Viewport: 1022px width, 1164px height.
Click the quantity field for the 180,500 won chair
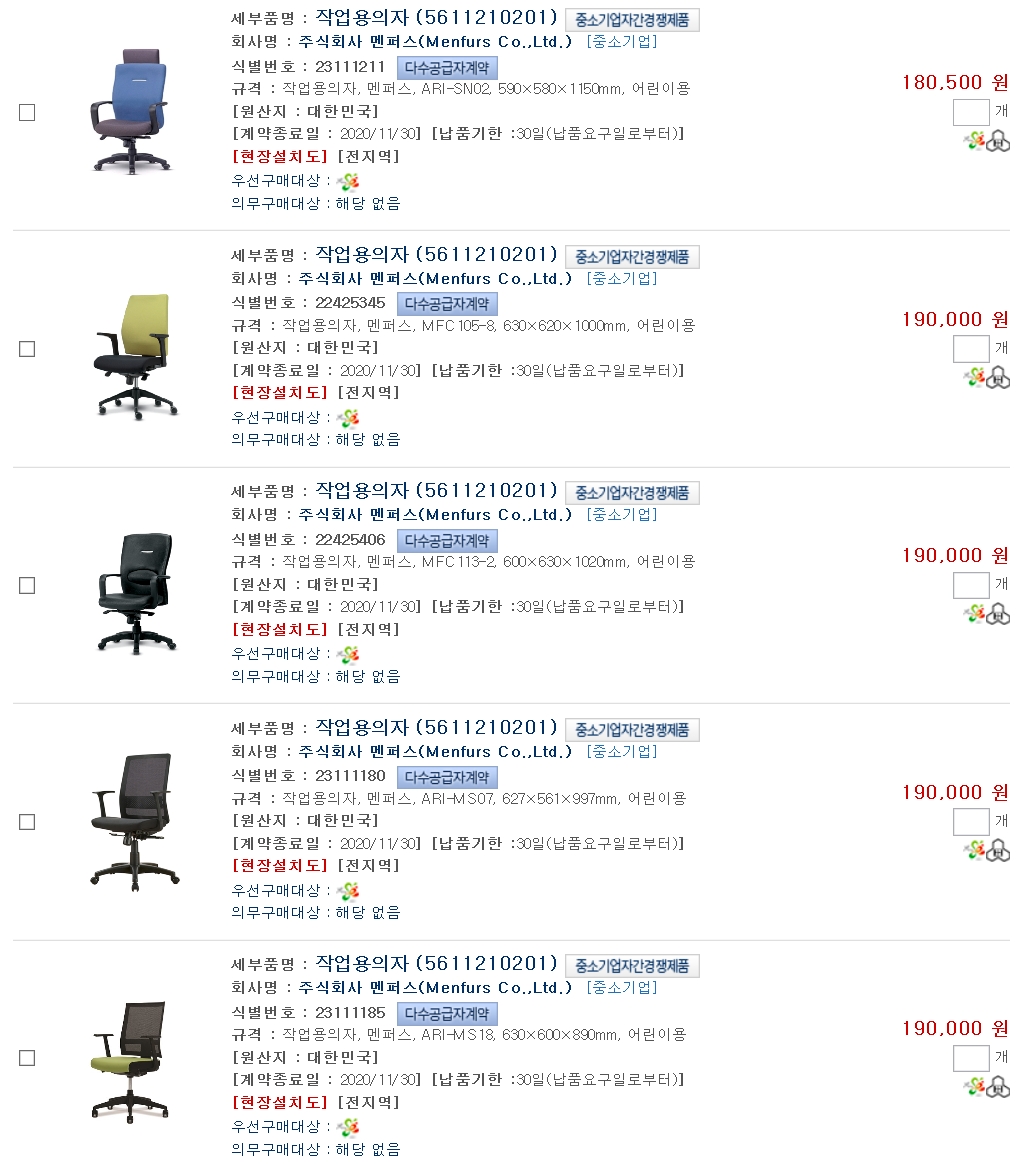(x=971, y=112)
